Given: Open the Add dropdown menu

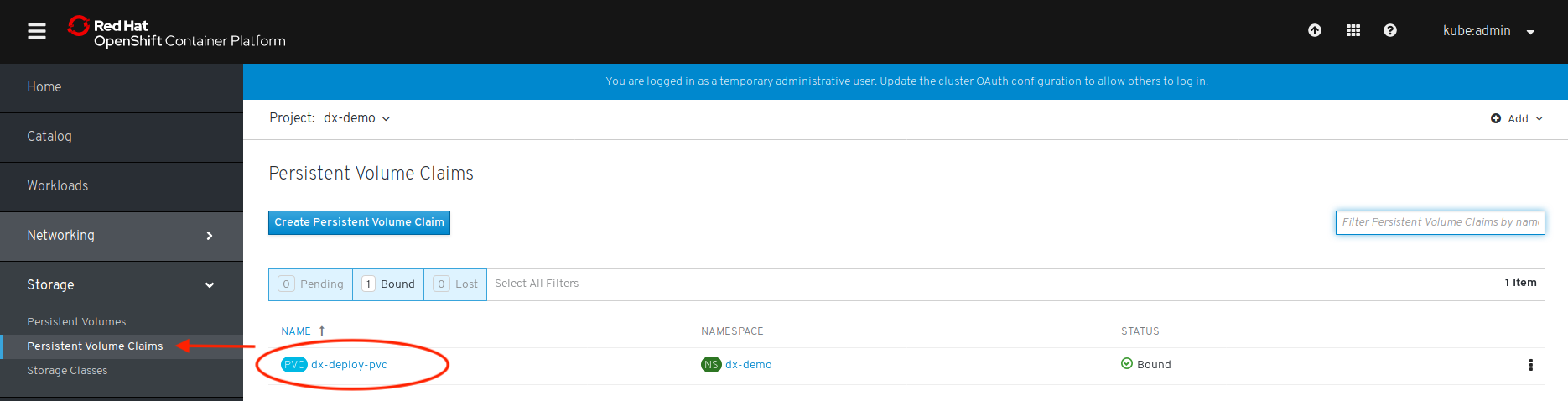Looking at the screenshot, I should coord(1517,119).
